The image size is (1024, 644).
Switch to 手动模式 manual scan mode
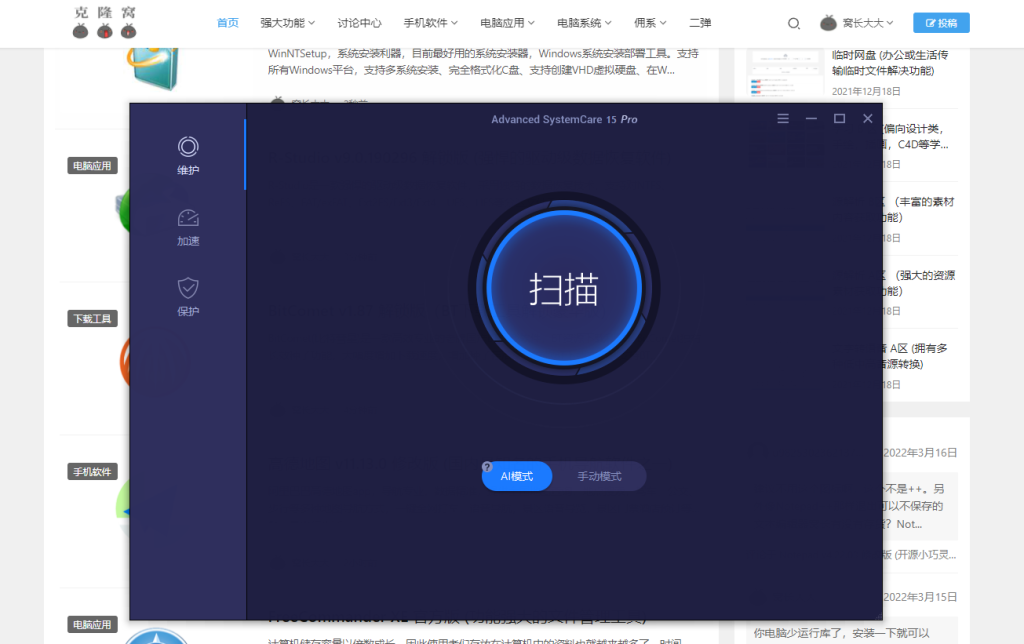[x=599, y=476]
